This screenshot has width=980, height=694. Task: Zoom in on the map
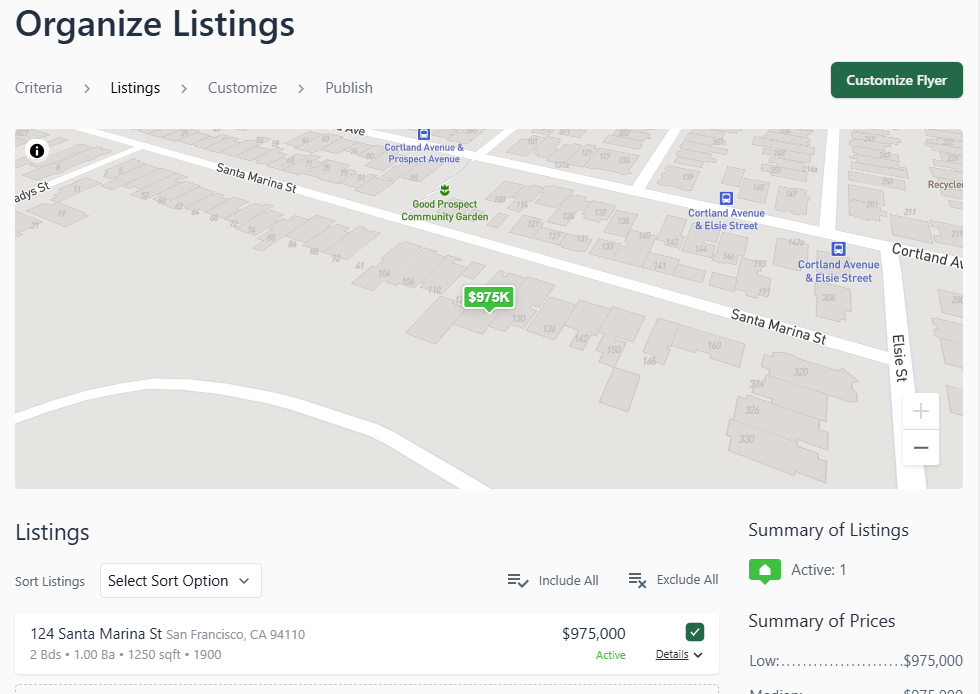(920, 411)
